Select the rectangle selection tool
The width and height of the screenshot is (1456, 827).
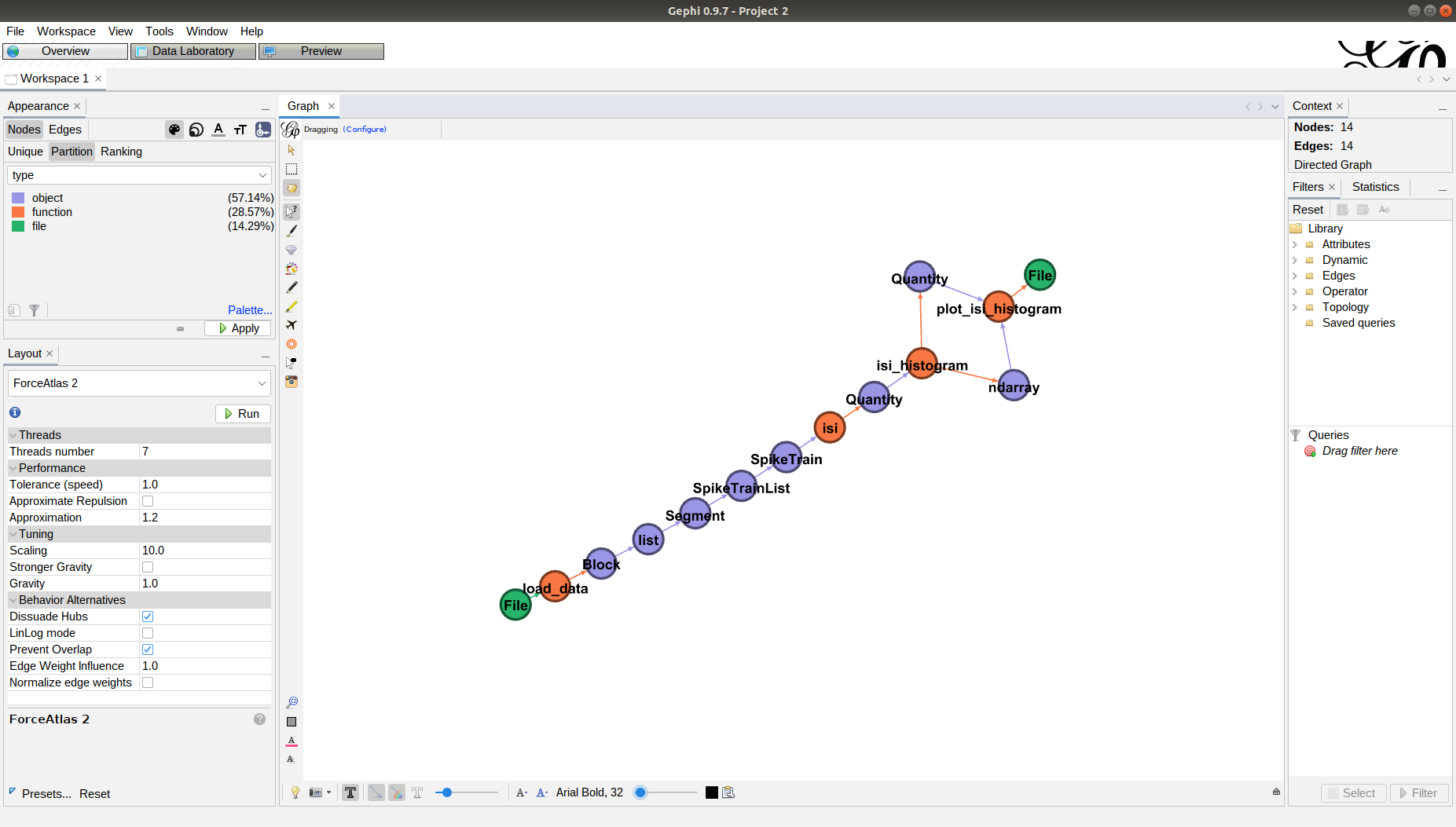click(x=292, y=169)
